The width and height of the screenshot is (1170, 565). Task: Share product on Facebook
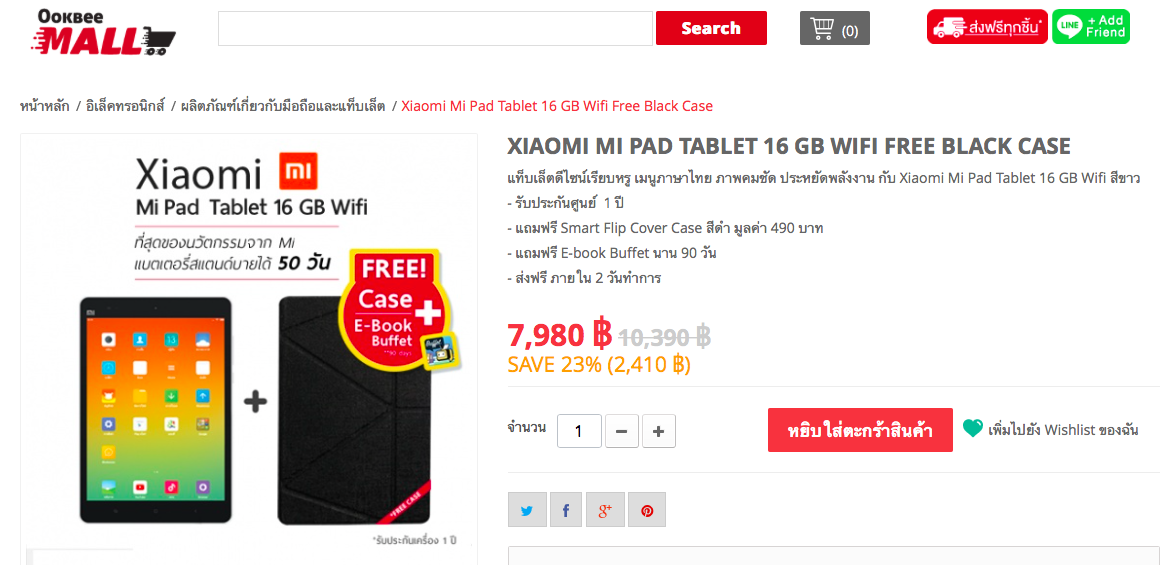coord(566,511)
